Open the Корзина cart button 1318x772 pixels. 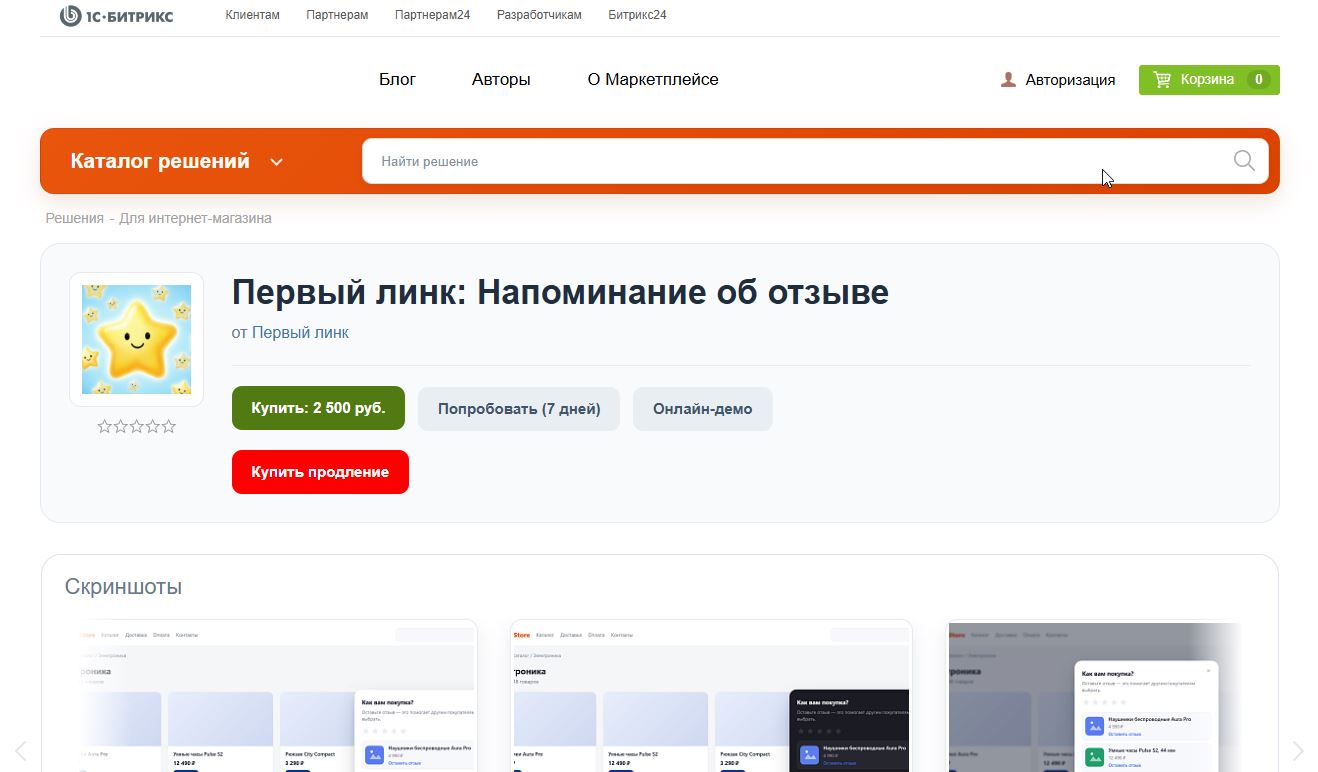point(1209,80)
